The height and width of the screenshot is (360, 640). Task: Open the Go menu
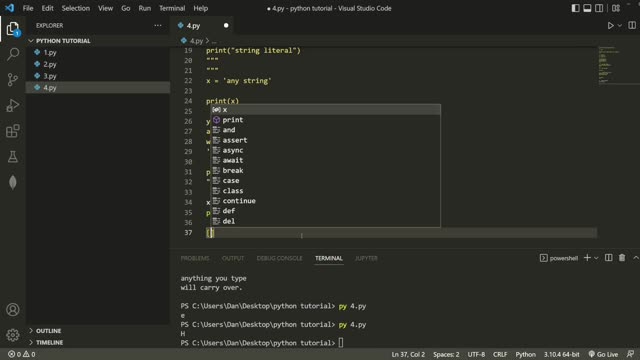coord(126,8)
